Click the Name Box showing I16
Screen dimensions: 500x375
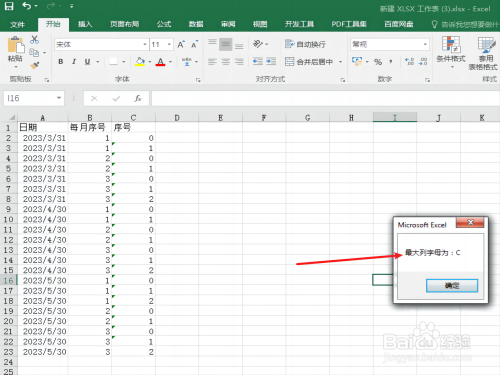point(34,98)
